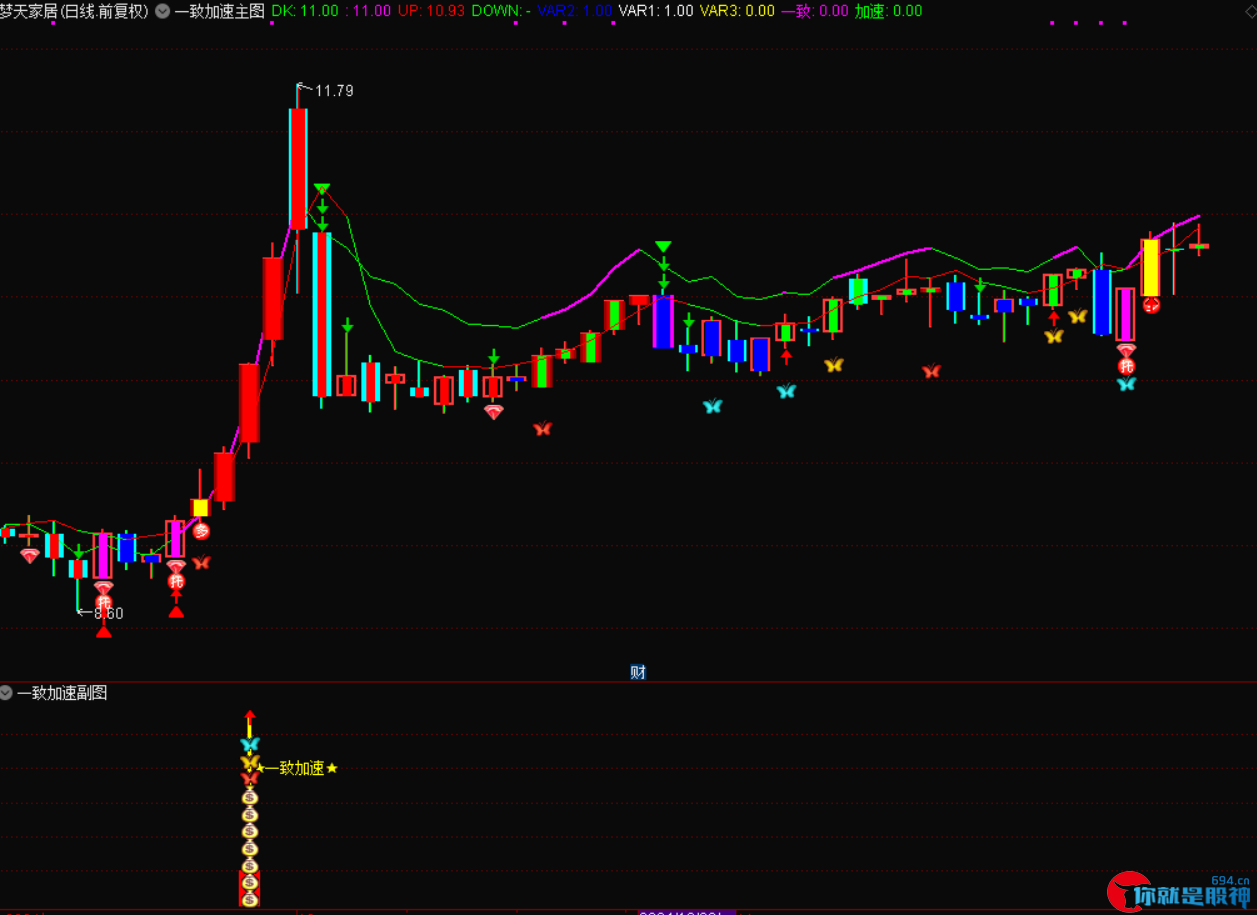Click the green triangle above the mid-chart magenta candle
Image resolution: width=1257 pixels, height=915 pixels.
pyautogui.click(x=663, y=247)
